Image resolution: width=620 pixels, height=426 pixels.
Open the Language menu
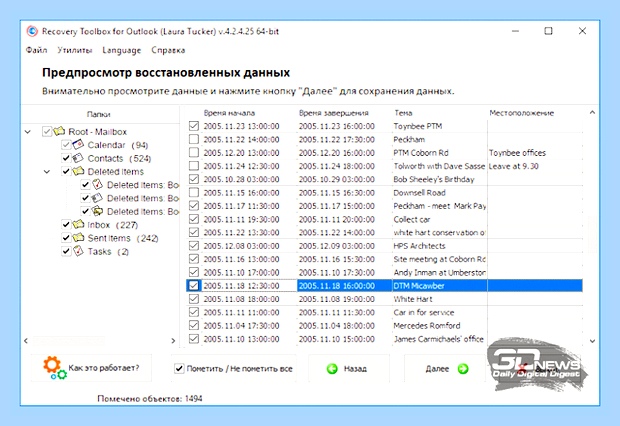(x=121, y=50)
